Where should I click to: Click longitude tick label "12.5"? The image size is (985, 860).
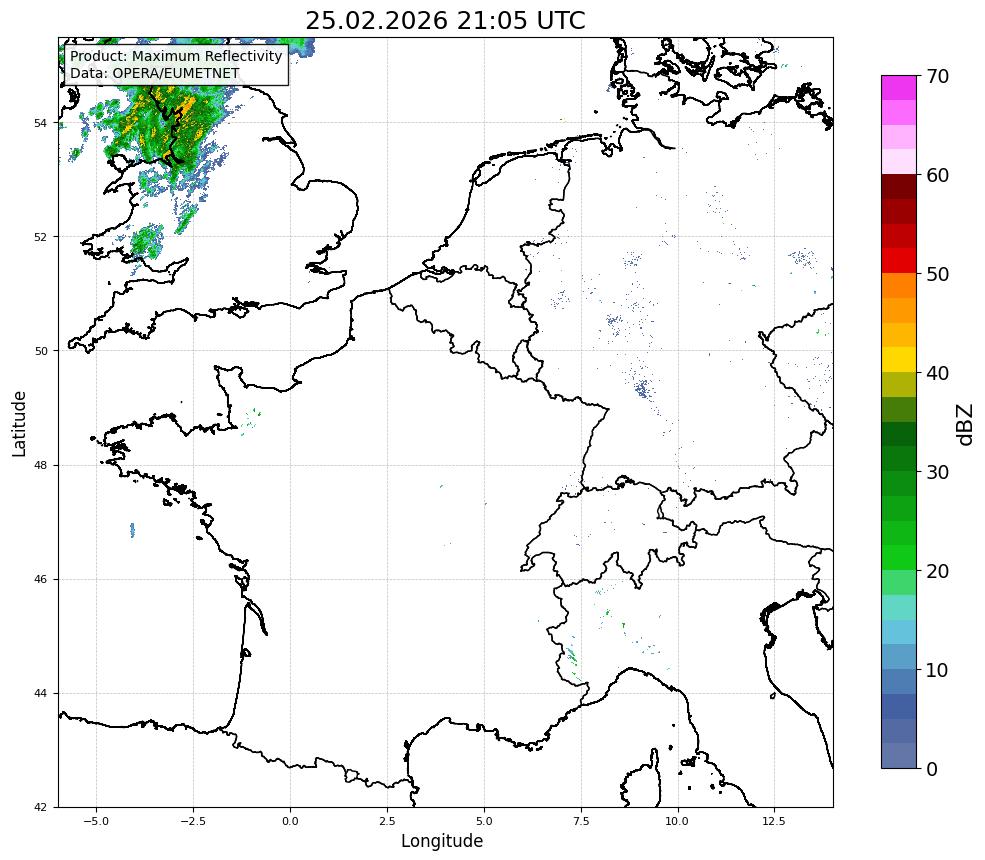point(774,821)
